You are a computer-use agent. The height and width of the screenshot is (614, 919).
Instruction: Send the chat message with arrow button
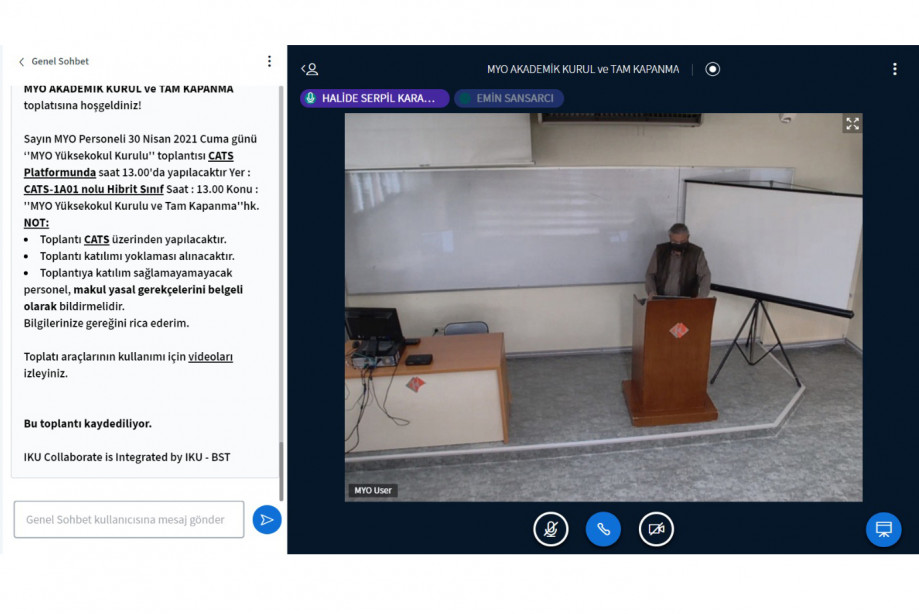click(x=266, y=519)
